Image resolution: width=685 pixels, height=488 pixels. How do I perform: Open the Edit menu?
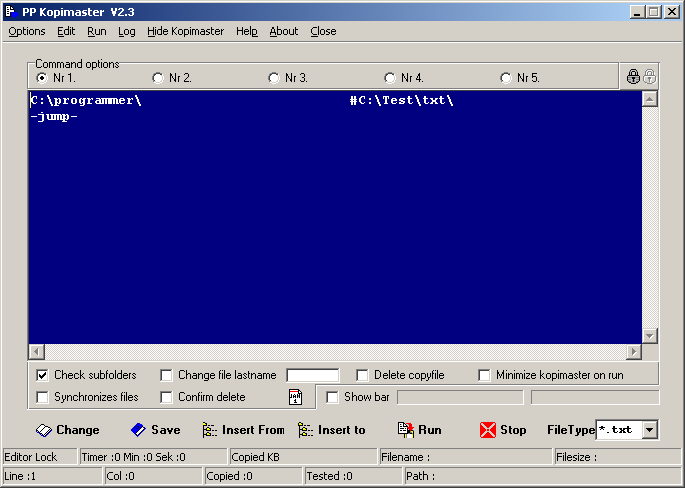[x=66, y=31]
